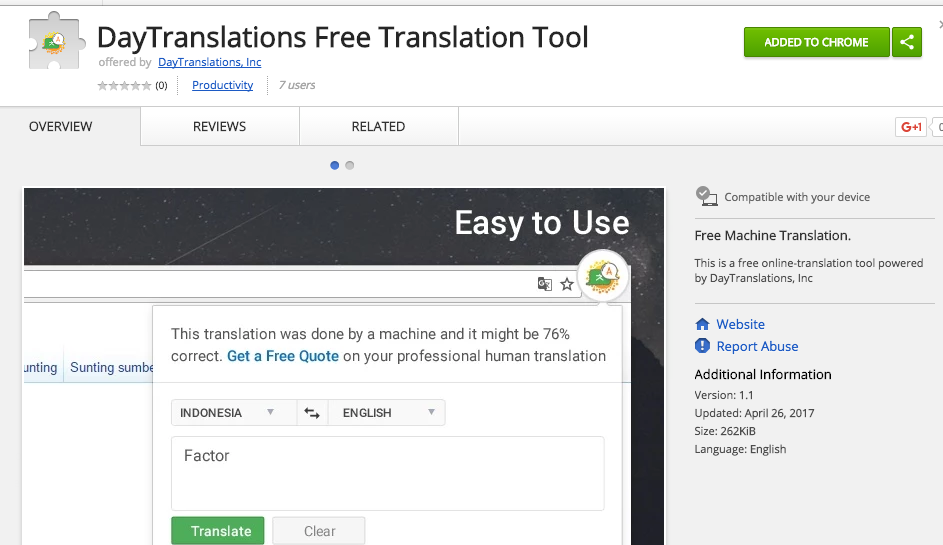Image resolution: width=943 pixels, height=545 pixels.
Task: Click the Get a Free Quote link
Action: 283,356
